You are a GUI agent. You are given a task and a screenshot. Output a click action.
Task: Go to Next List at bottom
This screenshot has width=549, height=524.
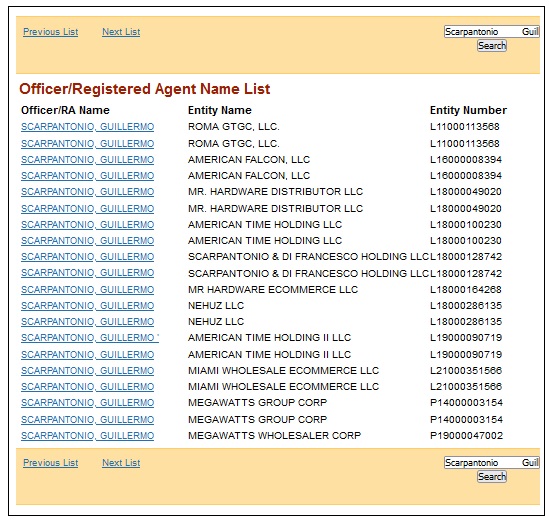pyautogui.click(x=121, y=463)
